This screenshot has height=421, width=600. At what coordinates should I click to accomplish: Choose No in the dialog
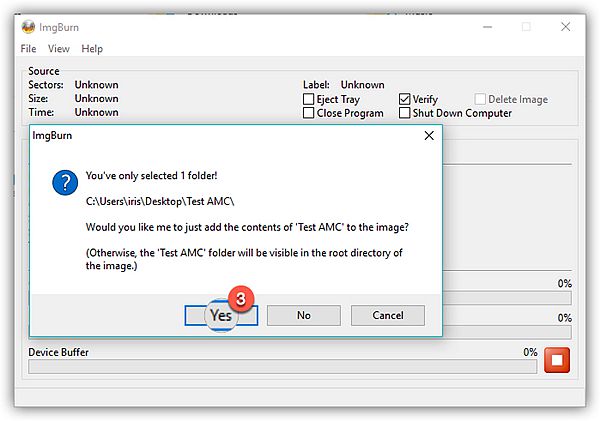304,315
